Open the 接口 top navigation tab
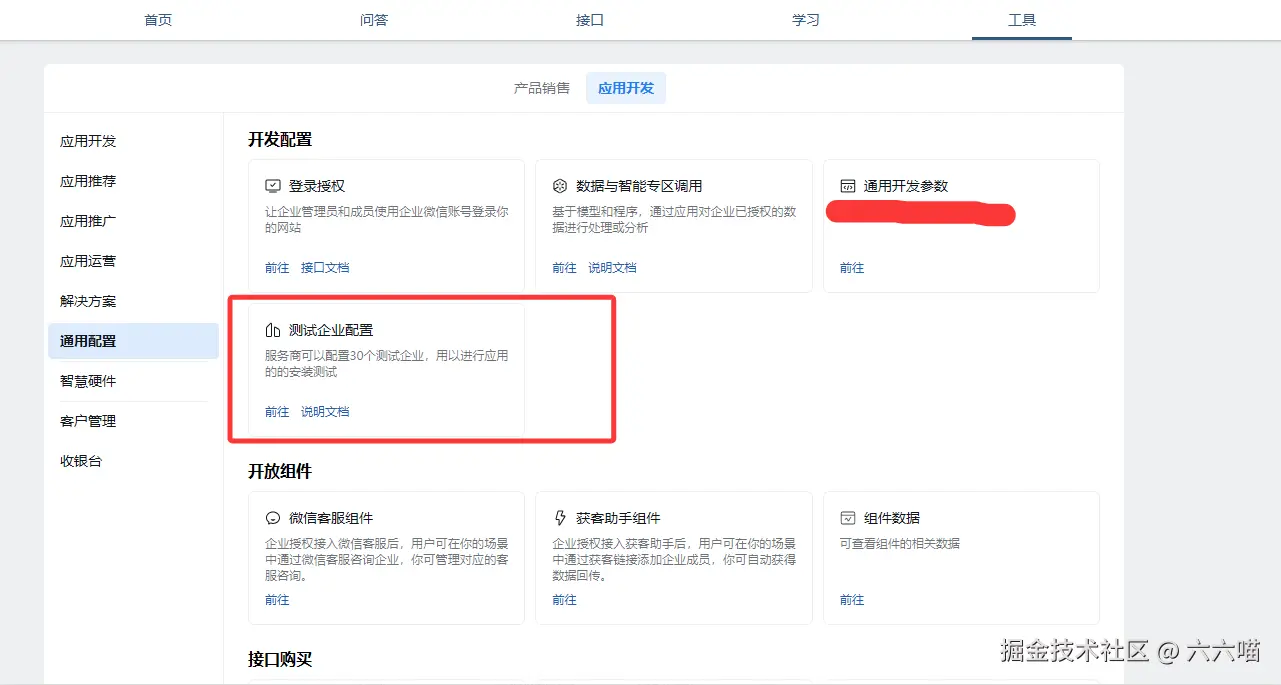This screenshot has width=1281, height=685. (590, 20)
